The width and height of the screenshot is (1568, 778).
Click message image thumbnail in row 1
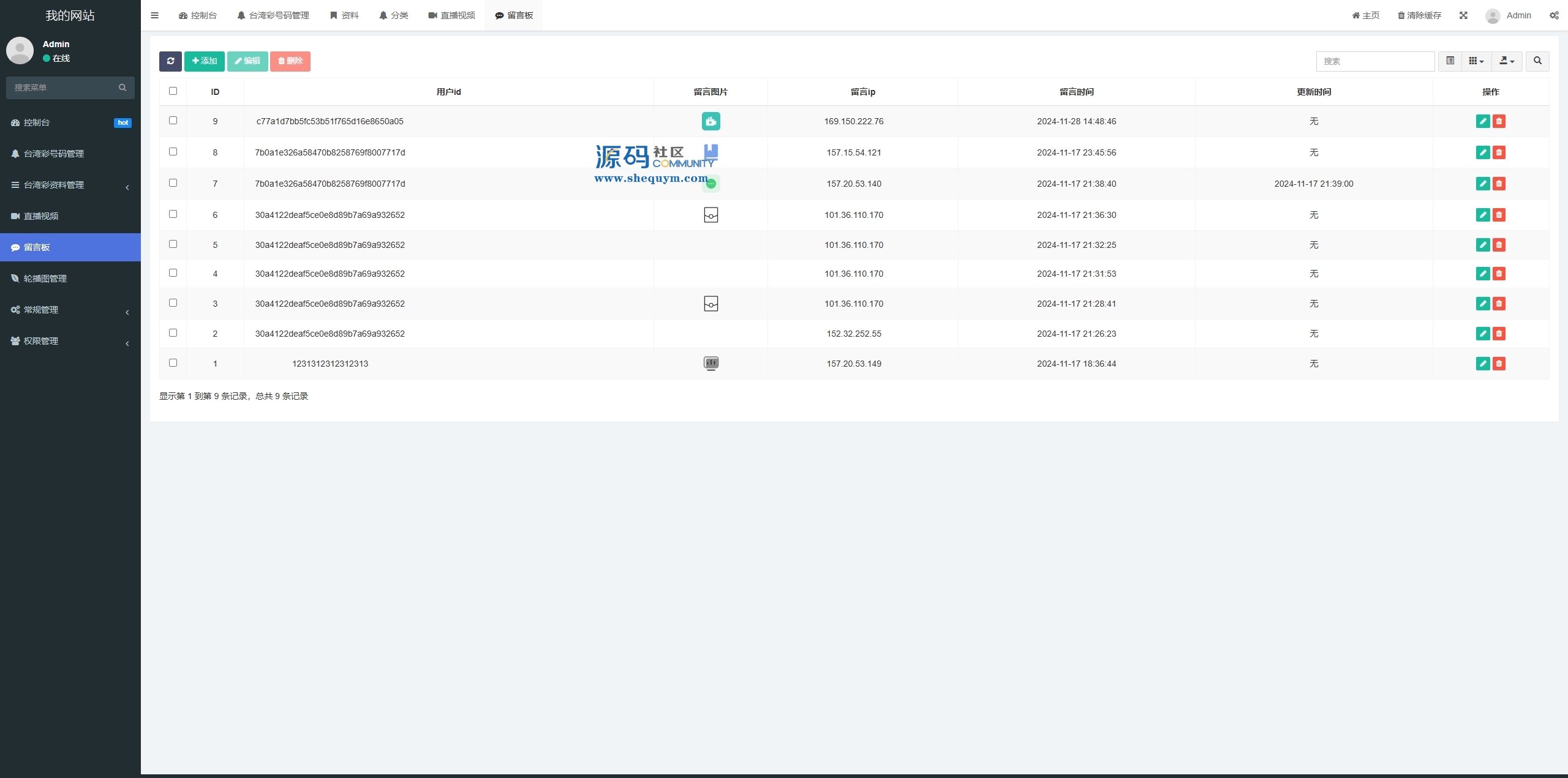(x=710, y=364)
